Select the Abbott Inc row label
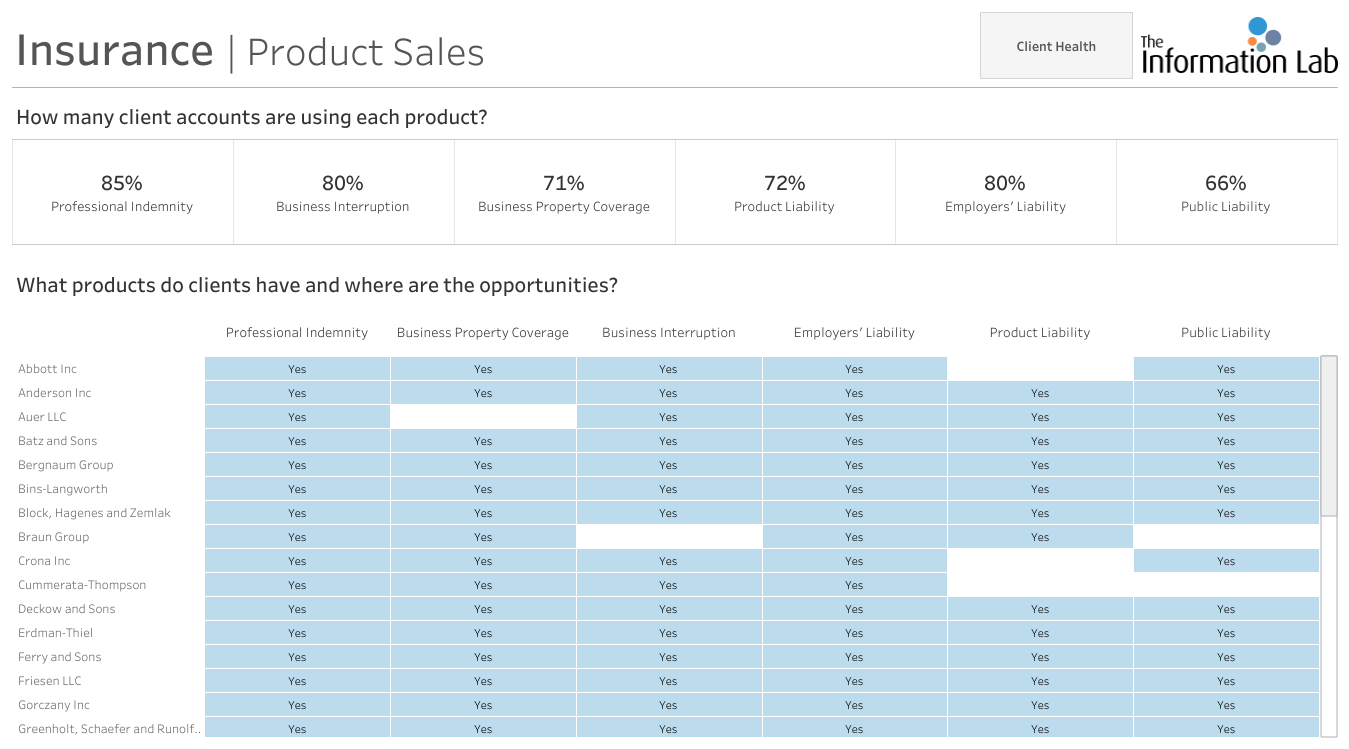Viewport: 1349px width, 749px height. (x=47, y=369)
